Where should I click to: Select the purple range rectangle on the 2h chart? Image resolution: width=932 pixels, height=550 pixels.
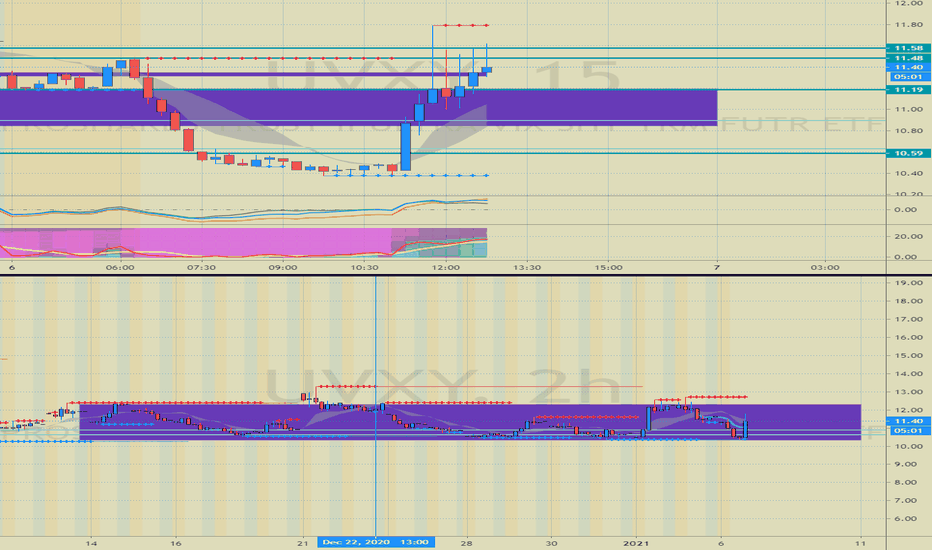pos(470,422)
